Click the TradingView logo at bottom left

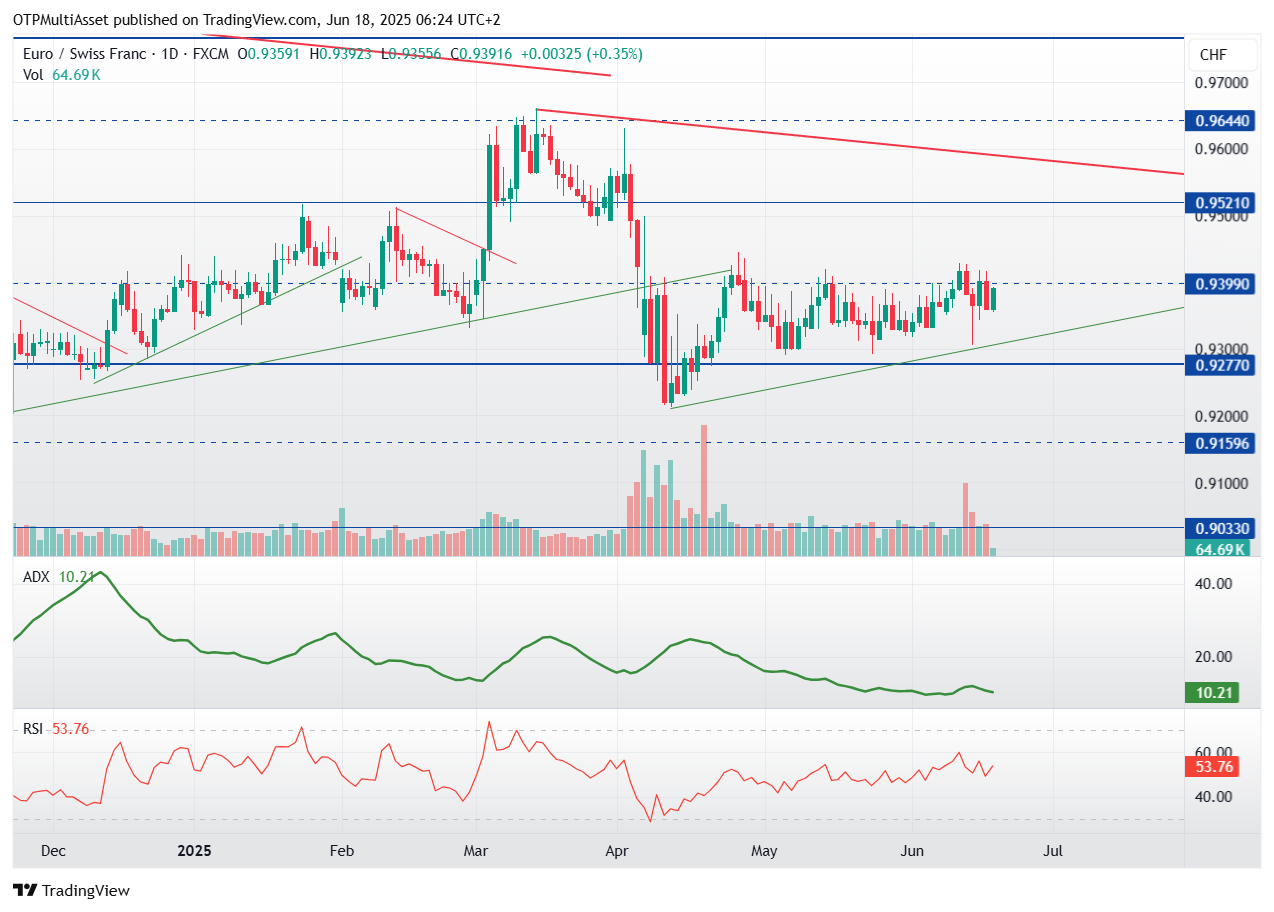click(x=71, y=890)
